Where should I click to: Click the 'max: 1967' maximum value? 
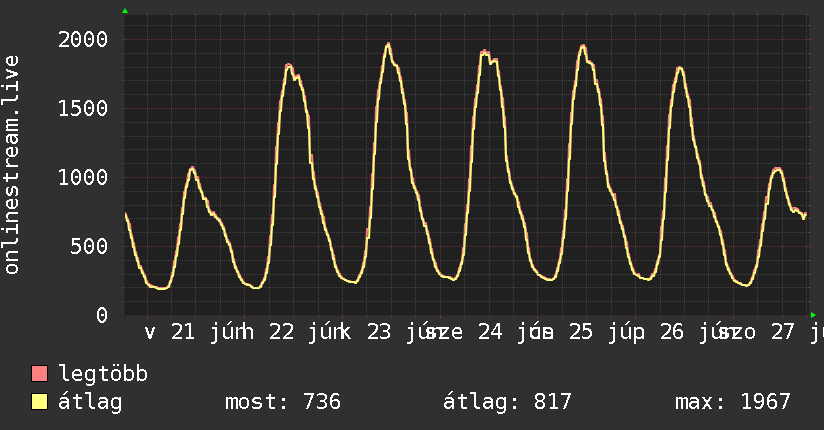tap(733, 402)
